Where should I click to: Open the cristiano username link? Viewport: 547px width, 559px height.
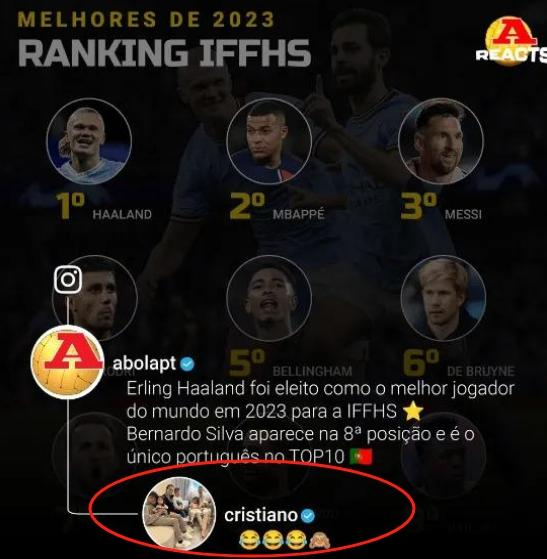pos(261,516)
